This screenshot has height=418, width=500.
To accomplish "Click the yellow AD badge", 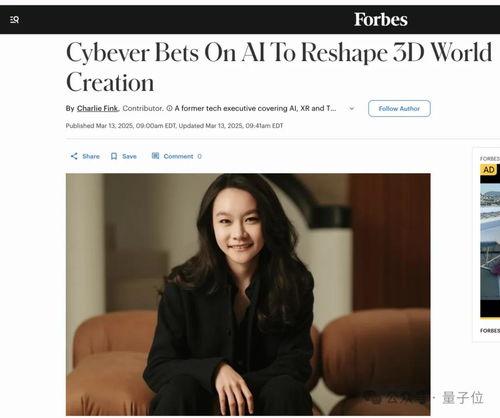I will (x=489, y=170).
